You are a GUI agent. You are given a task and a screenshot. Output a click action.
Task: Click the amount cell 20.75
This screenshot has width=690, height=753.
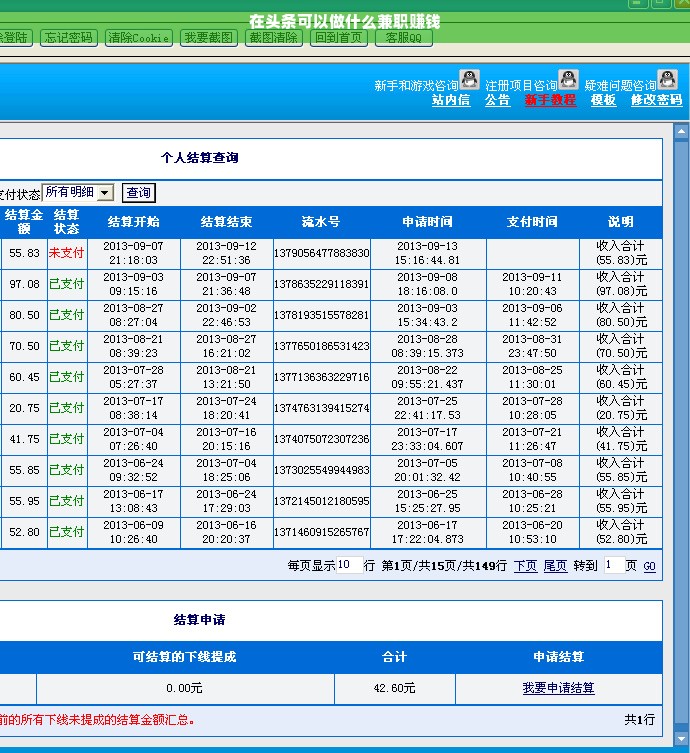pyautogui.click(x=24, y=408)
